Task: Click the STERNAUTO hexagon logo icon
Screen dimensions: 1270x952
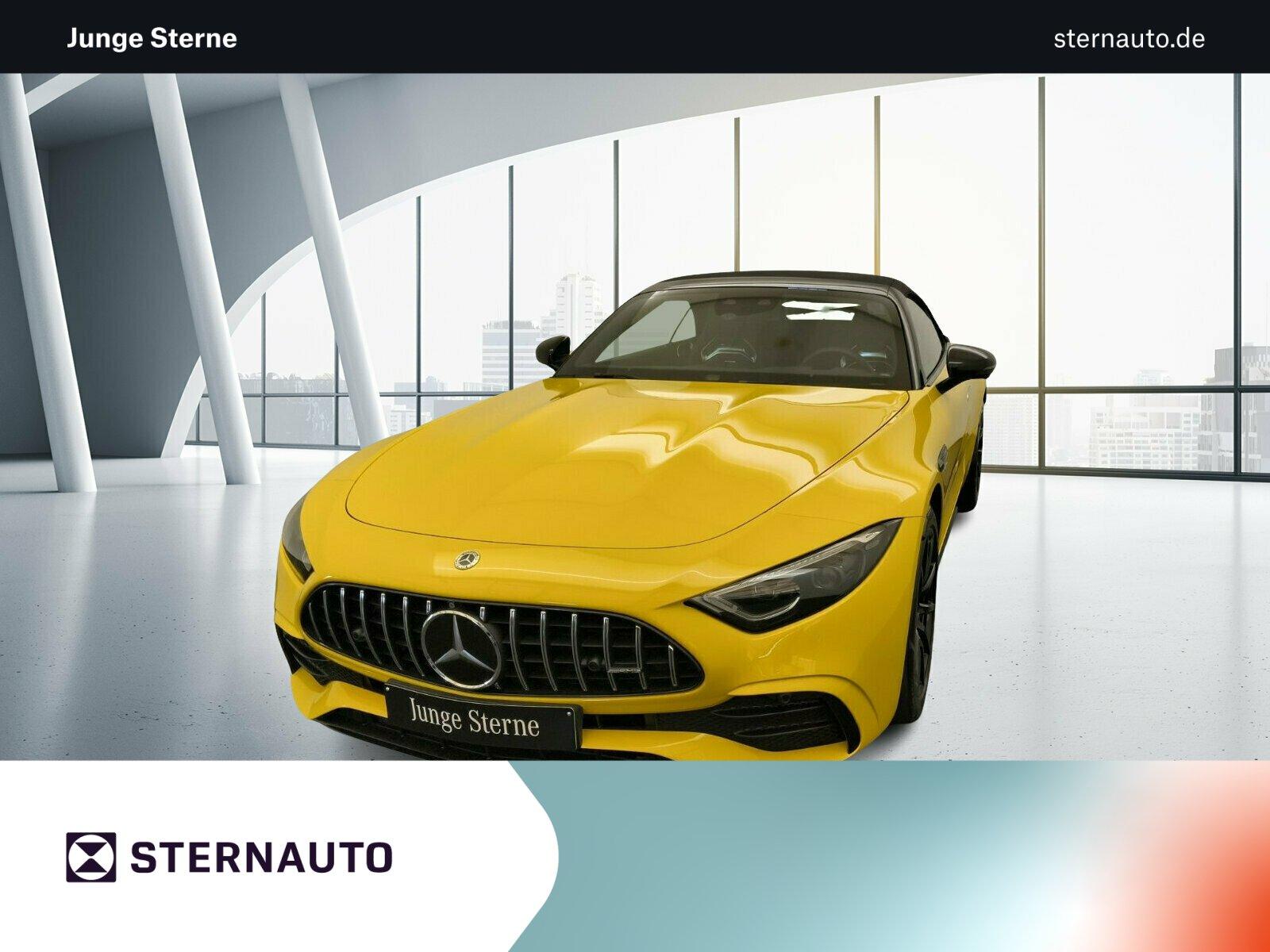Action: [90, 855]
